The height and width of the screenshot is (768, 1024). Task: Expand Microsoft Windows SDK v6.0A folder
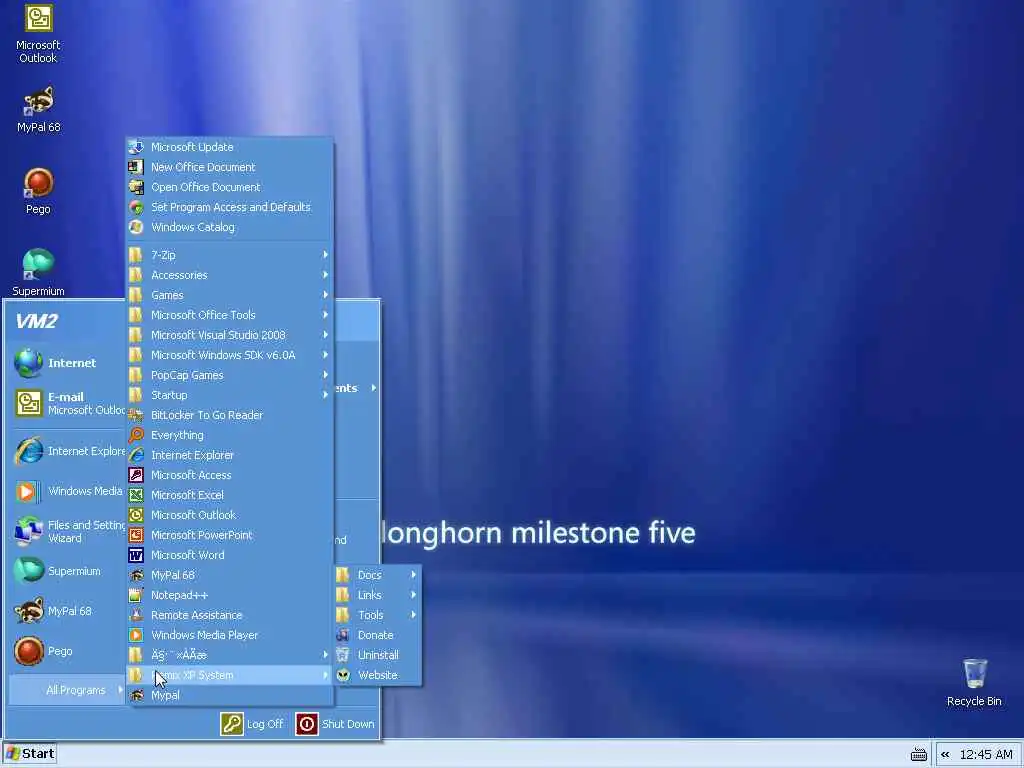tap(229, 355)
